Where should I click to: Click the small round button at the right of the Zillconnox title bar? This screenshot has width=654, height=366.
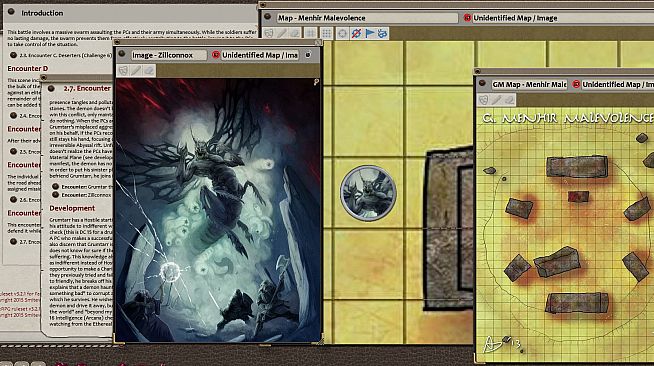pos(308,55)
